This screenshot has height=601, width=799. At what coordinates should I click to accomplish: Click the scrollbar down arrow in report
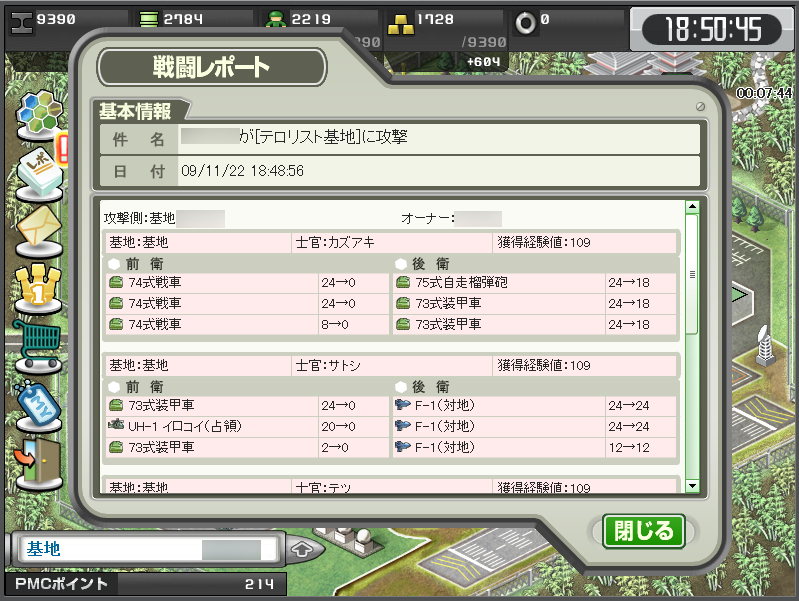click(x=692, y=486)
